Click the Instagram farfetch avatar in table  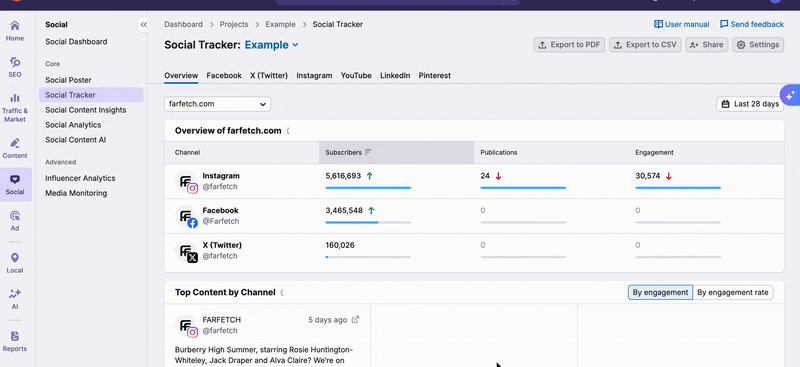coord(186,182)
